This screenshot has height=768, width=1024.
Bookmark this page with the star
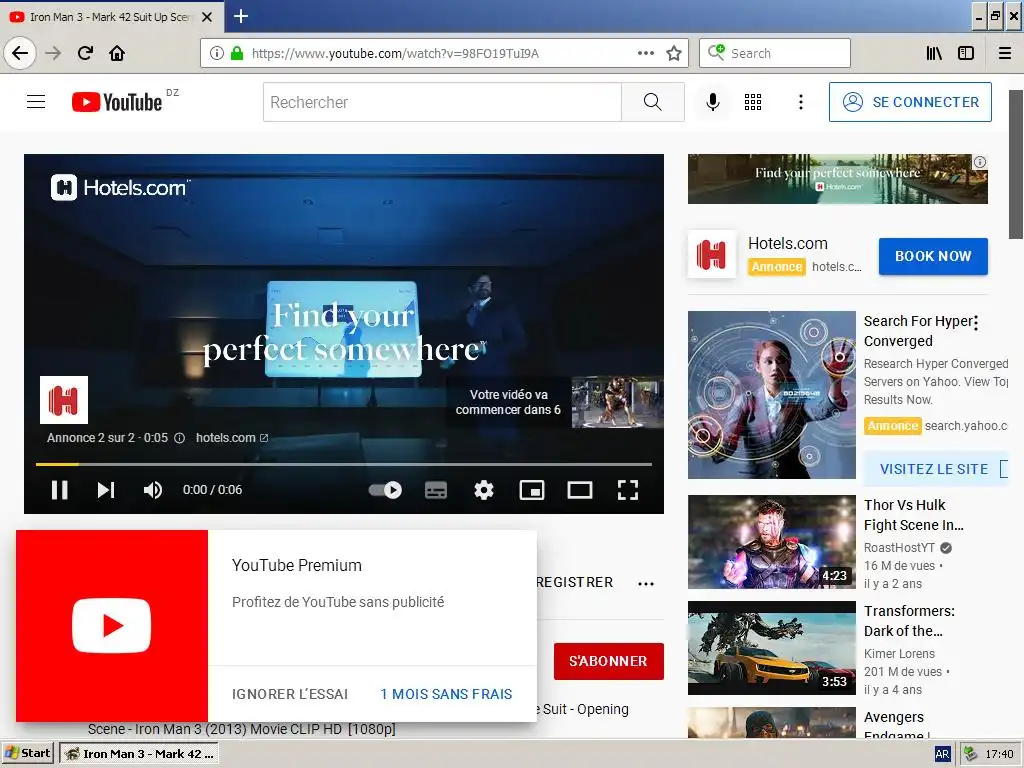coord(674,53)
